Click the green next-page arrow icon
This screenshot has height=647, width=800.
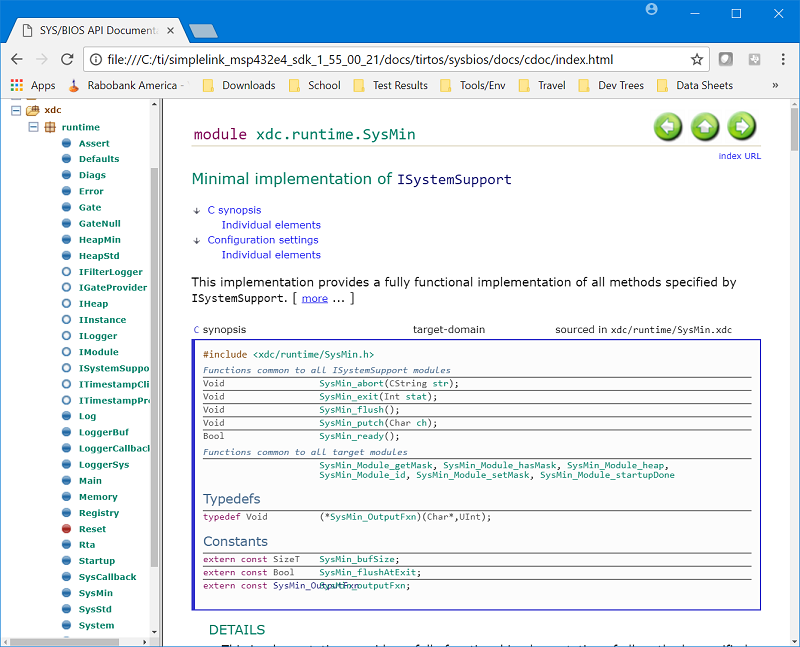[741, 127]
